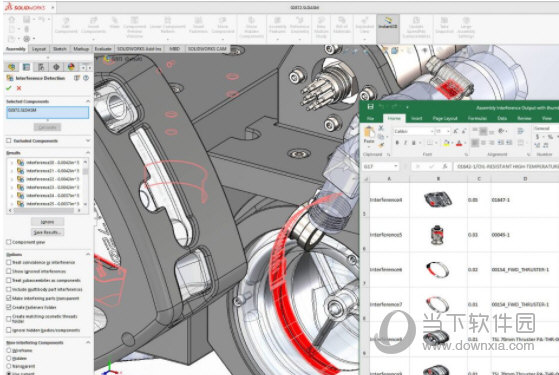Expand the Interference20 result tree item
Viewport: 559px width, 375px height.
[12, 163]
